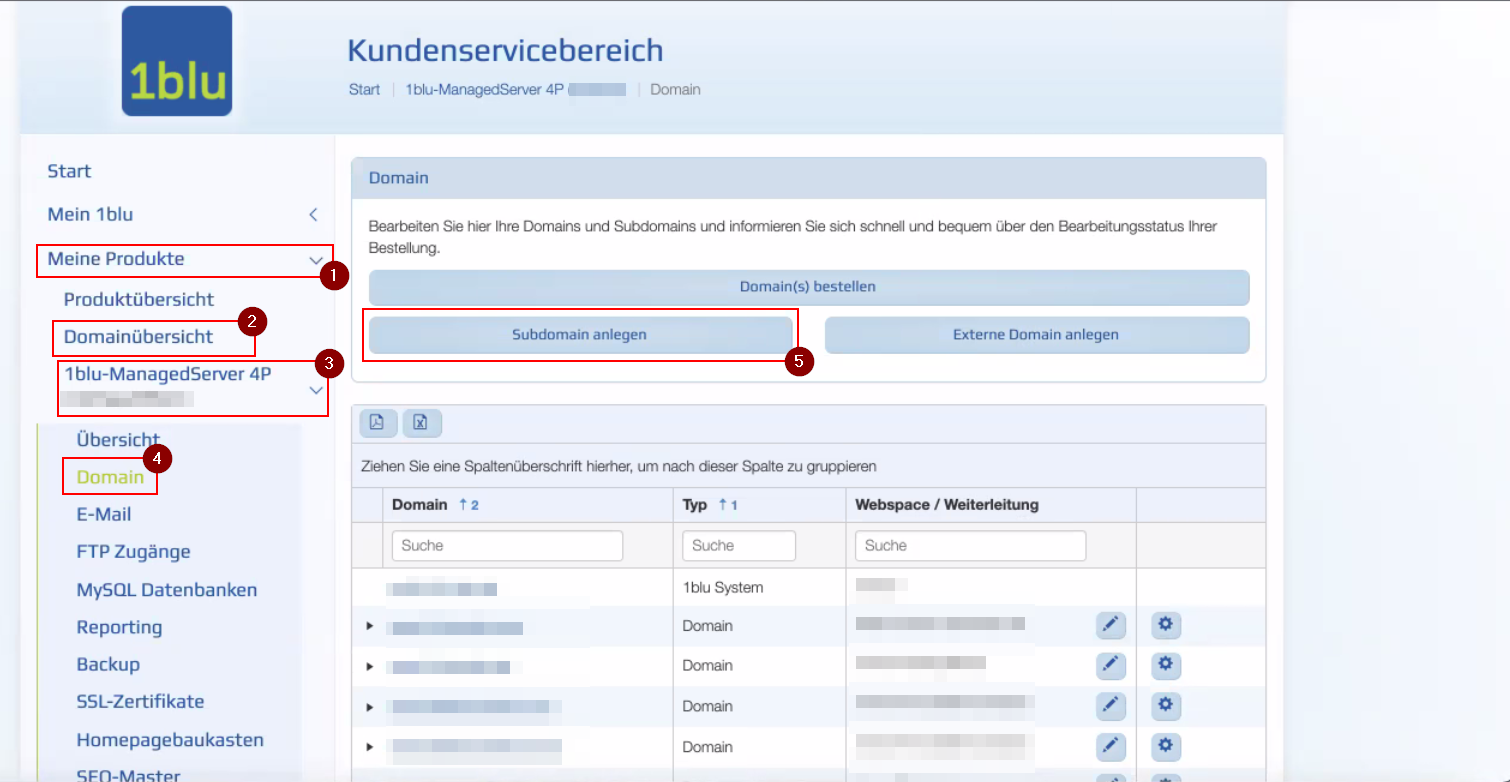Expand the third Domain-type row triangle
The image size is (1510, 782).
[x=369, y=707]
